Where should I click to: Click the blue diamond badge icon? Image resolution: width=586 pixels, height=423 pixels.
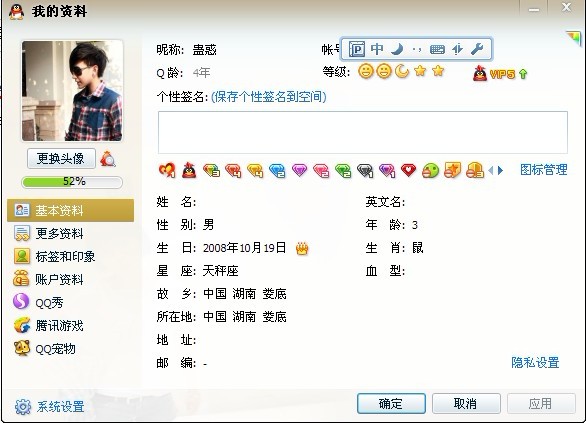point(277,170)
